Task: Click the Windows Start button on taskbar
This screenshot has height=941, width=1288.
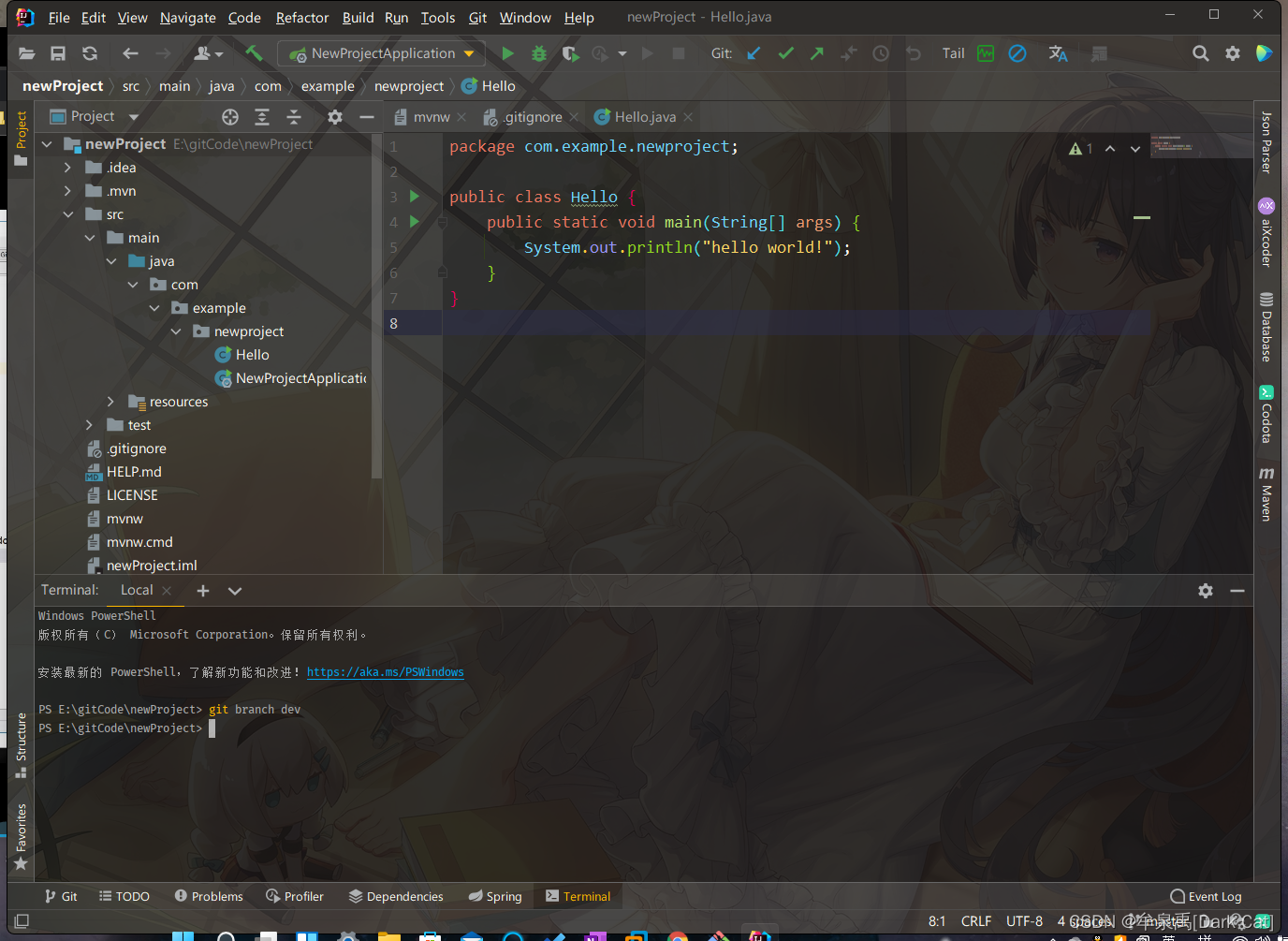Action: point(183,936)
